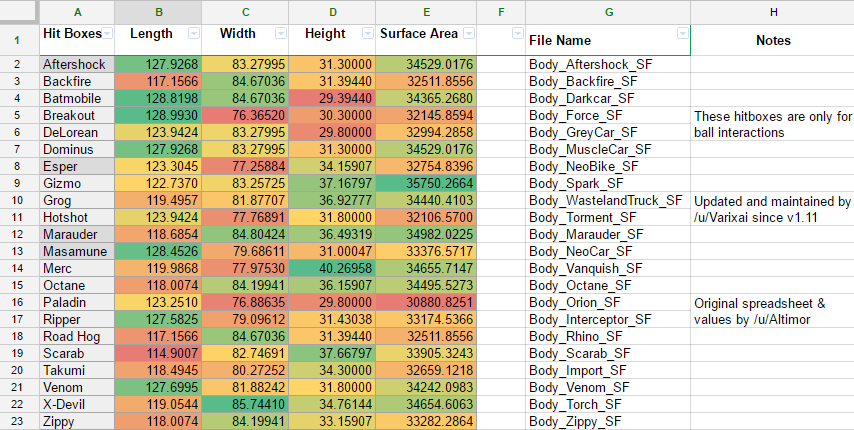This screenshot has width=854, height=430.
Task: Click the Merc name cell
Action: coord(77,268)
